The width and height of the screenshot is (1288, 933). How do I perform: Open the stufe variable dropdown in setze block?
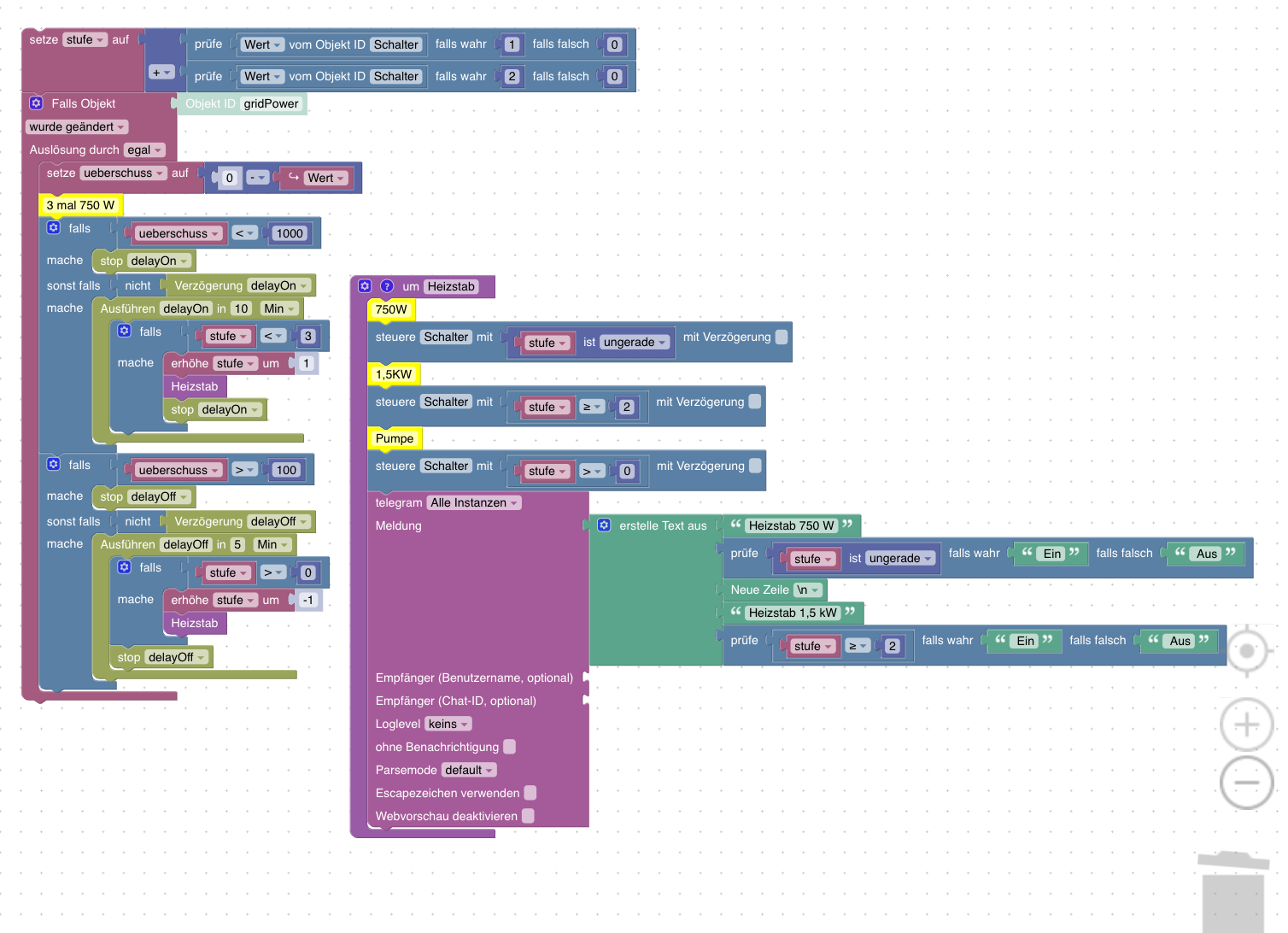coord(85,40)
